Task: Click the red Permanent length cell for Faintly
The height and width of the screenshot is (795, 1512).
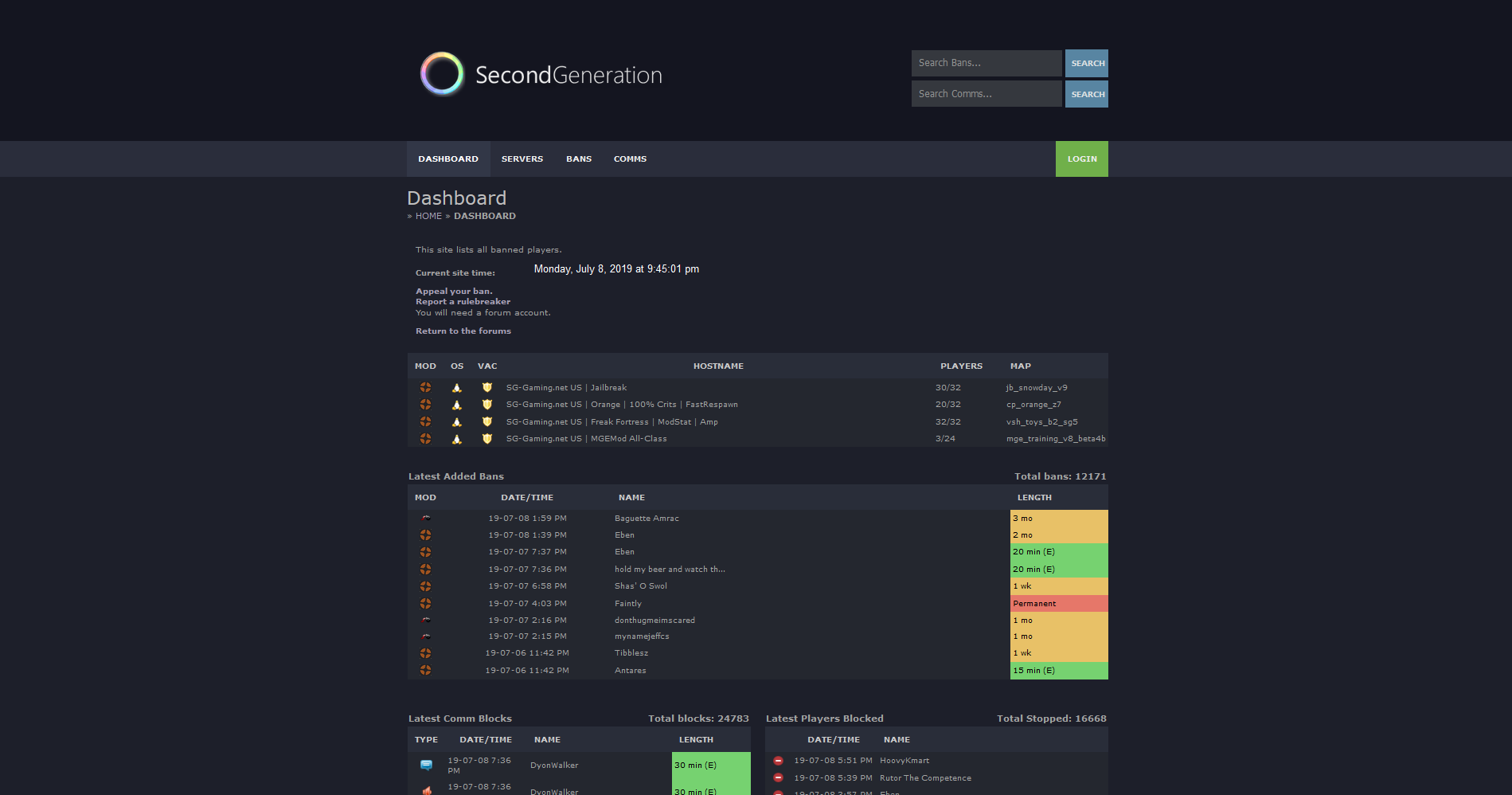Action: [1059, 604]
